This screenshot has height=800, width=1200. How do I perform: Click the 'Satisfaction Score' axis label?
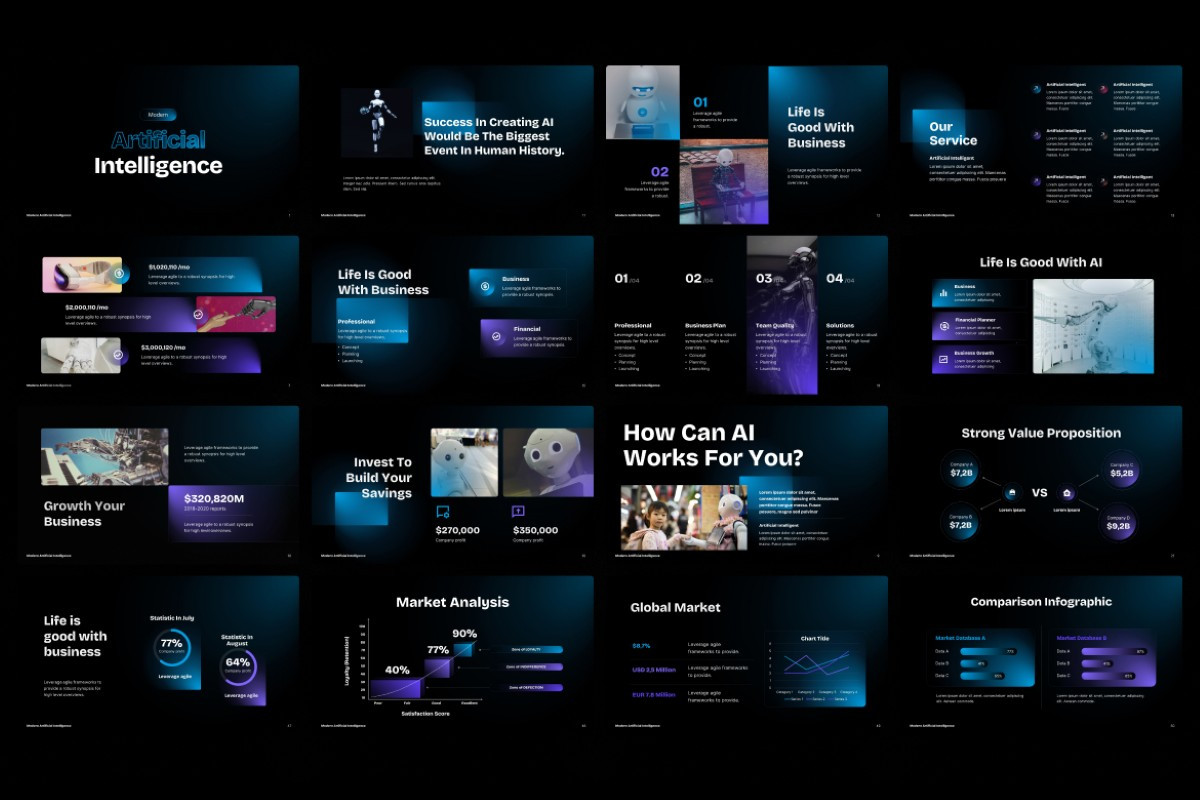coord(426,713)
